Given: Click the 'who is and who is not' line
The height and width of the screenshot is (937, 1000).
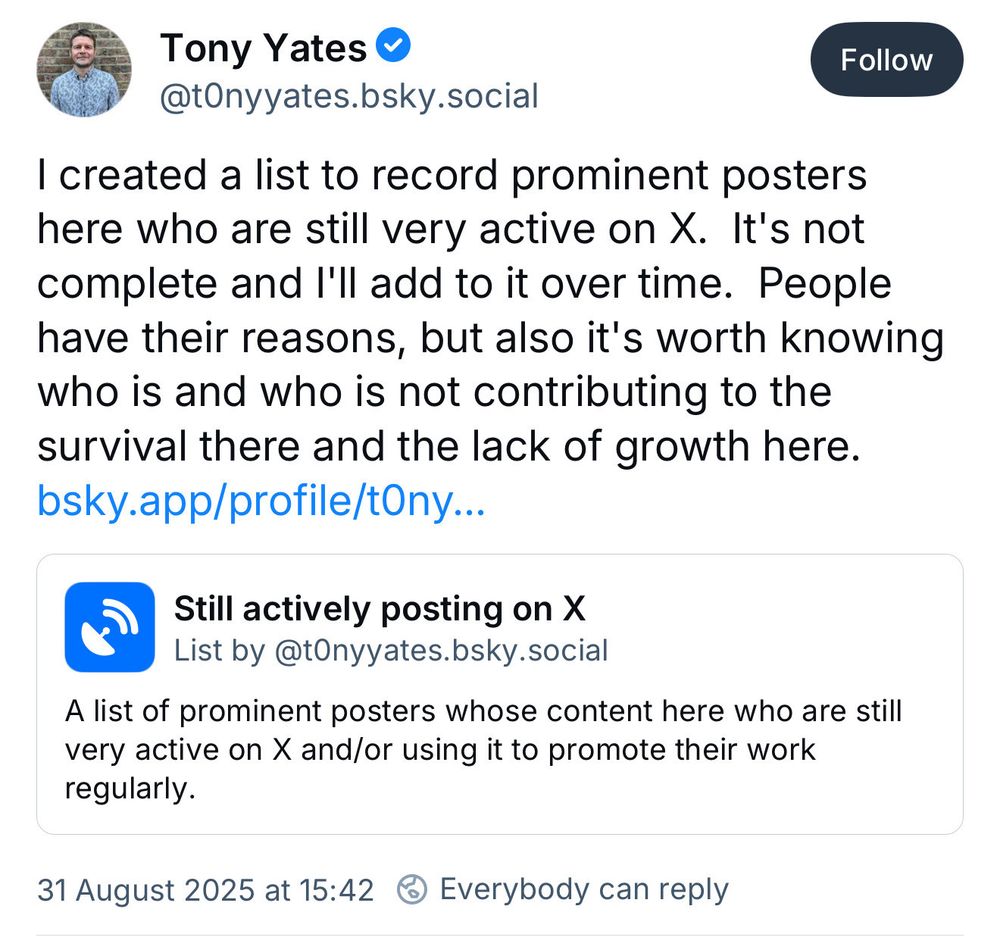Looking at the screenshot, I should coord(250,392).
